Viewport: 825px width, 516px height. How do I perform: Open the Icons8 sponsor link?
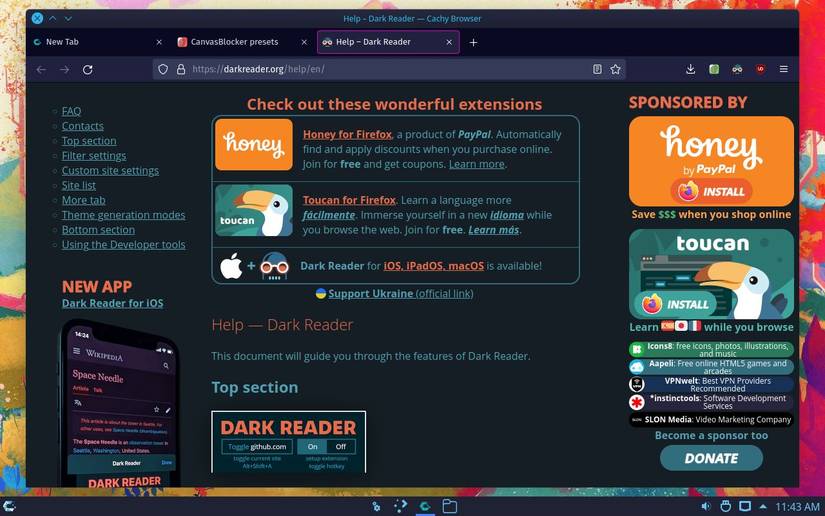click(x=711, y=349)
